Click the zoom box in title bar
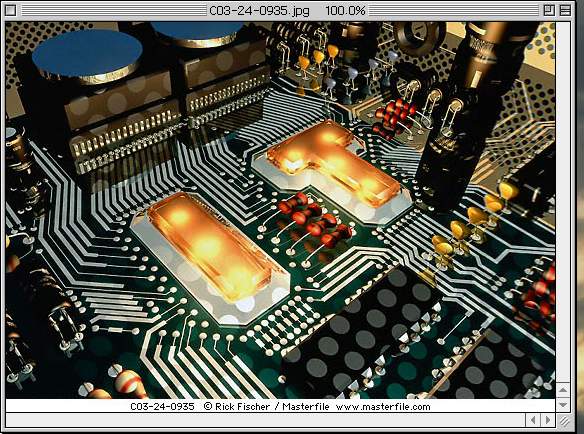The image size is (584, 434). click(x=549, y=10)
